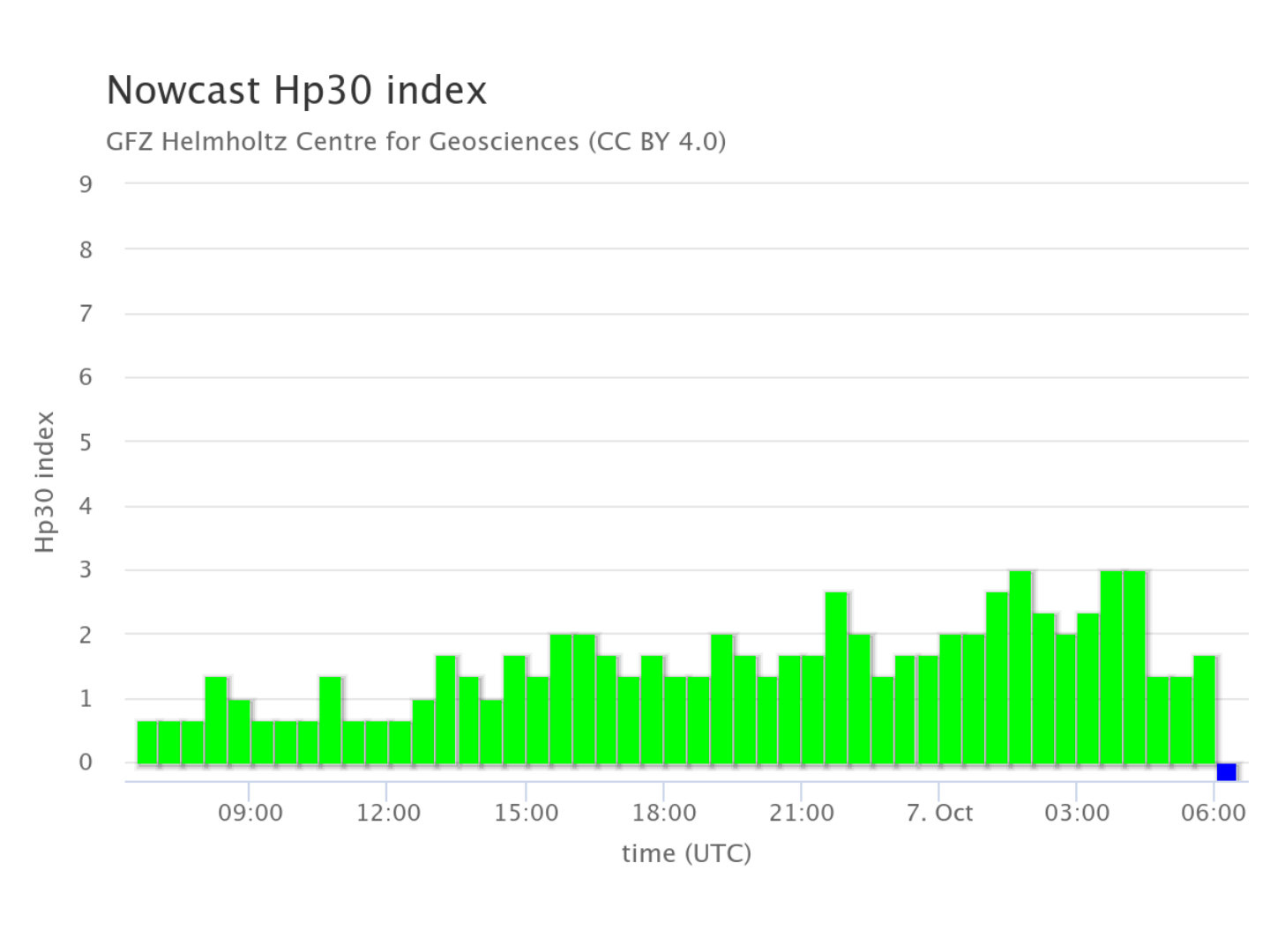Screen dimensions: 1270x952
Task: Click the 21:00 time axis label
Action: [802, 812]
